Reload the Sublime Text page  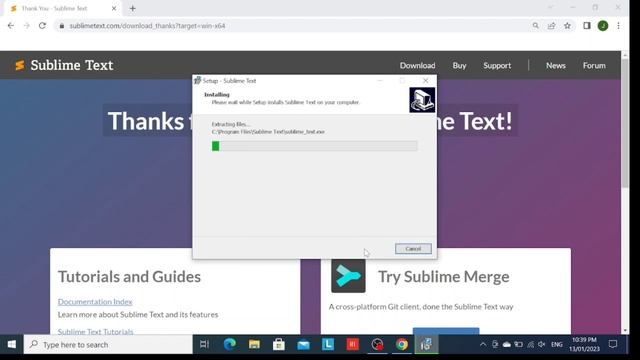pyautogui.click(x=42, y=26)
